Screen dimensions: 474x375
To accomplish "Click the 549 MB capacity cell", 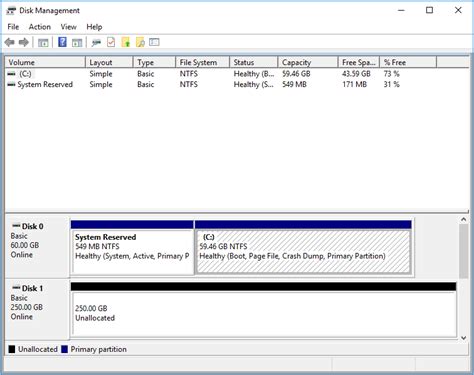I will [x=294, y=84].
